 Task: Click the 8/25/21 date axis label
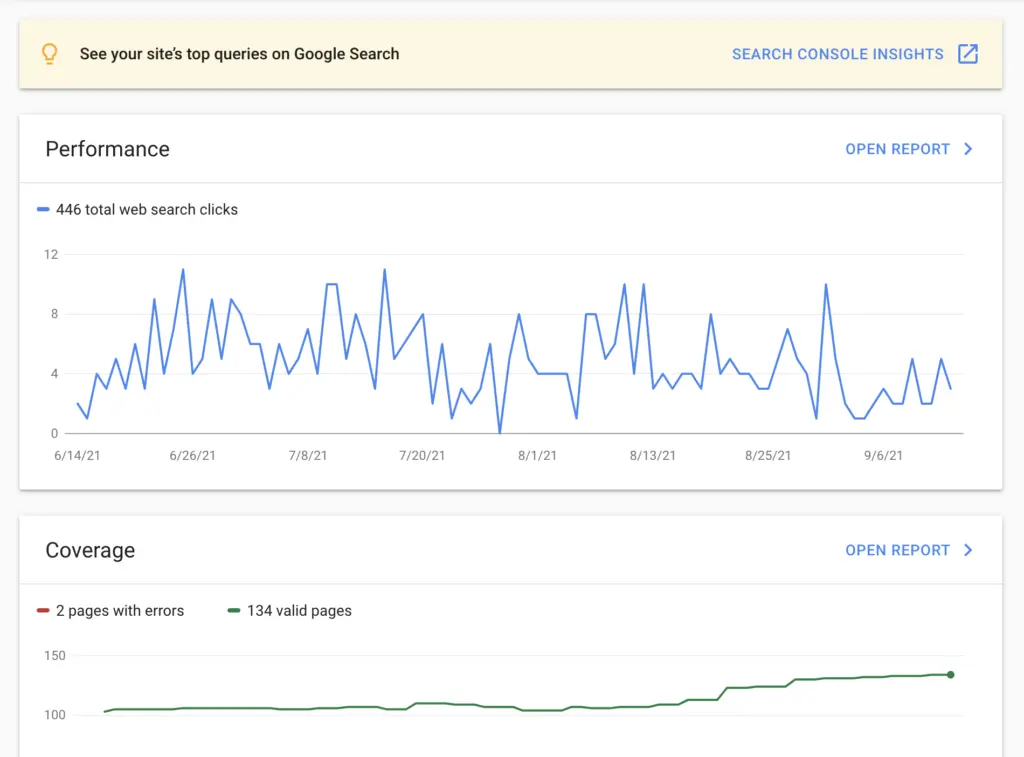point(768,456)
